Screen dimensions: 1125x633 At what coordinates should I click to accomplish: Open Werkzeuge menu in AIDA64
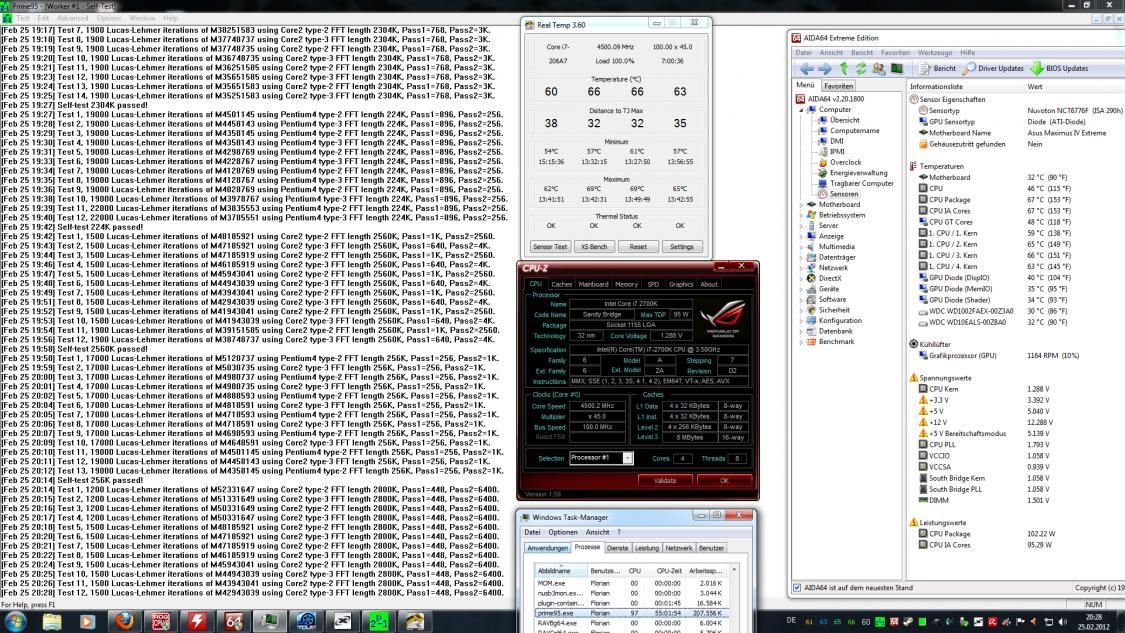point(934,52)
